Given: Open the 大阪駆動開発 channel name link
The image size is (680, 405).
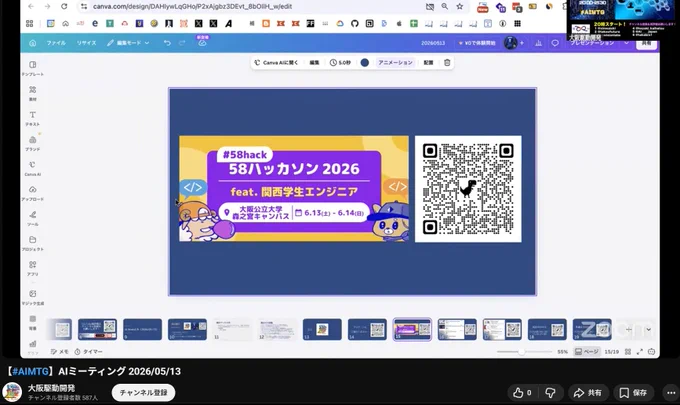Looking at the screenshot, I should (51, 388).
